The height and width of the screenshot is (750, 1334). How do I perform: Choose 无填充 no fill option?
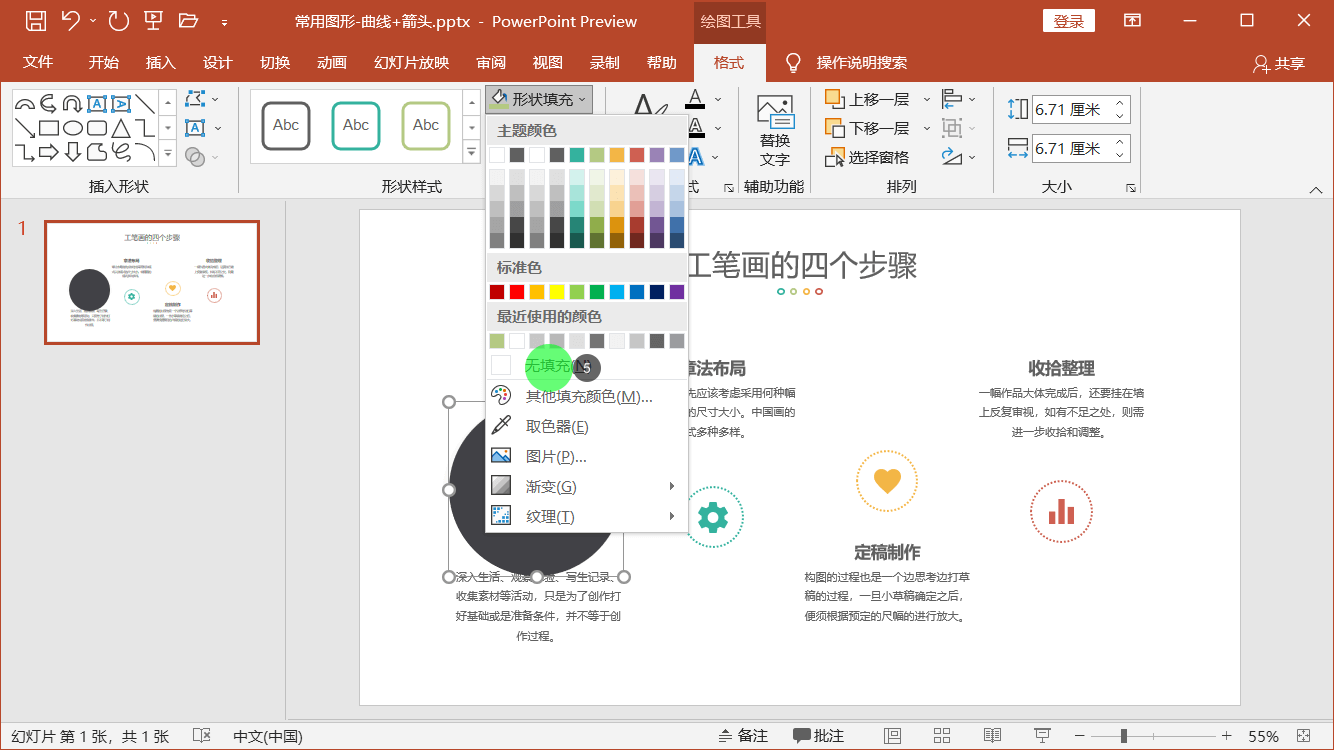(x=587, y=366)
